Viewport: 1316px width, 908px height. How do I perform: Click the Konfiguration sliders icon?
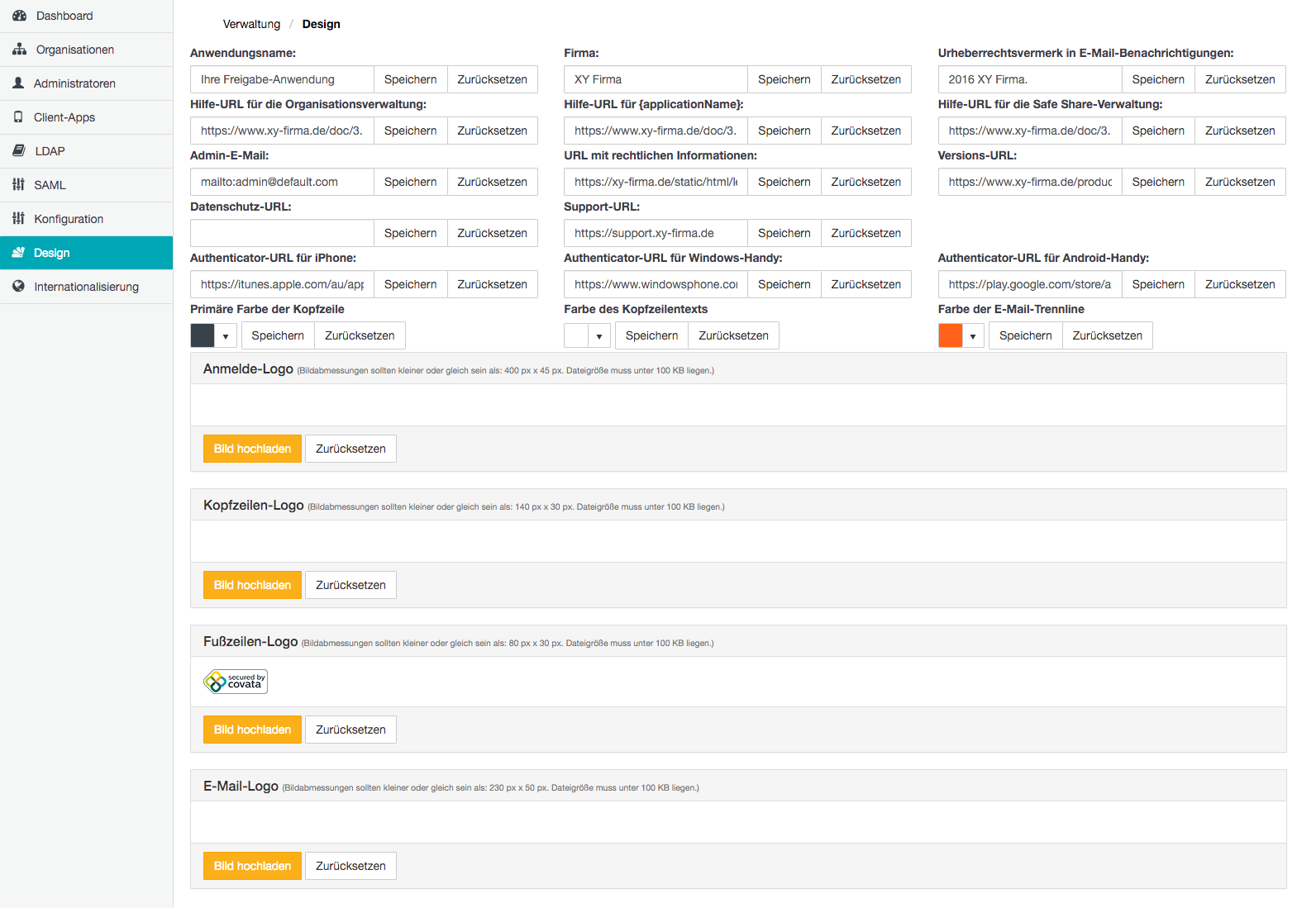(x=18, y=219)
